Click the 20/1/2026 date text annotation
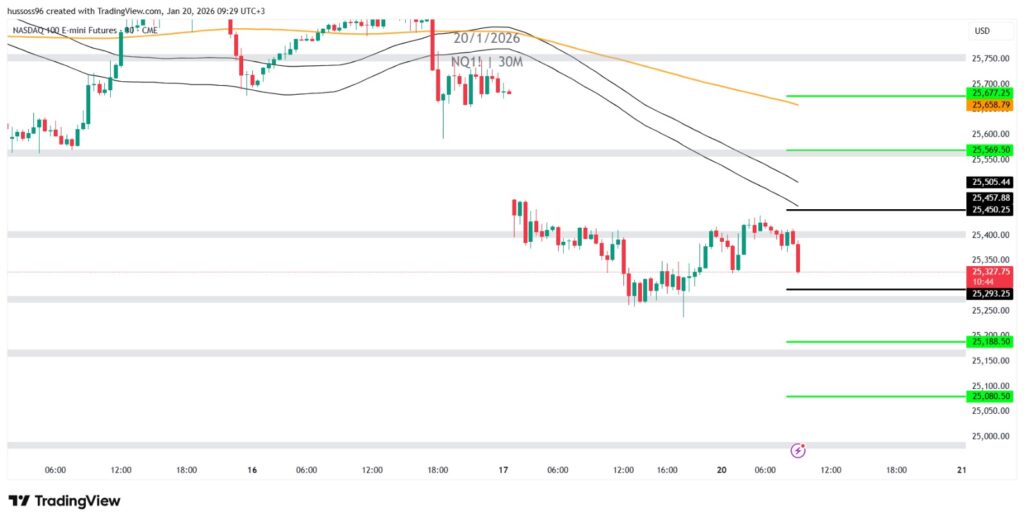This screenshot has height=522, width=1024. tap(487, 38)
